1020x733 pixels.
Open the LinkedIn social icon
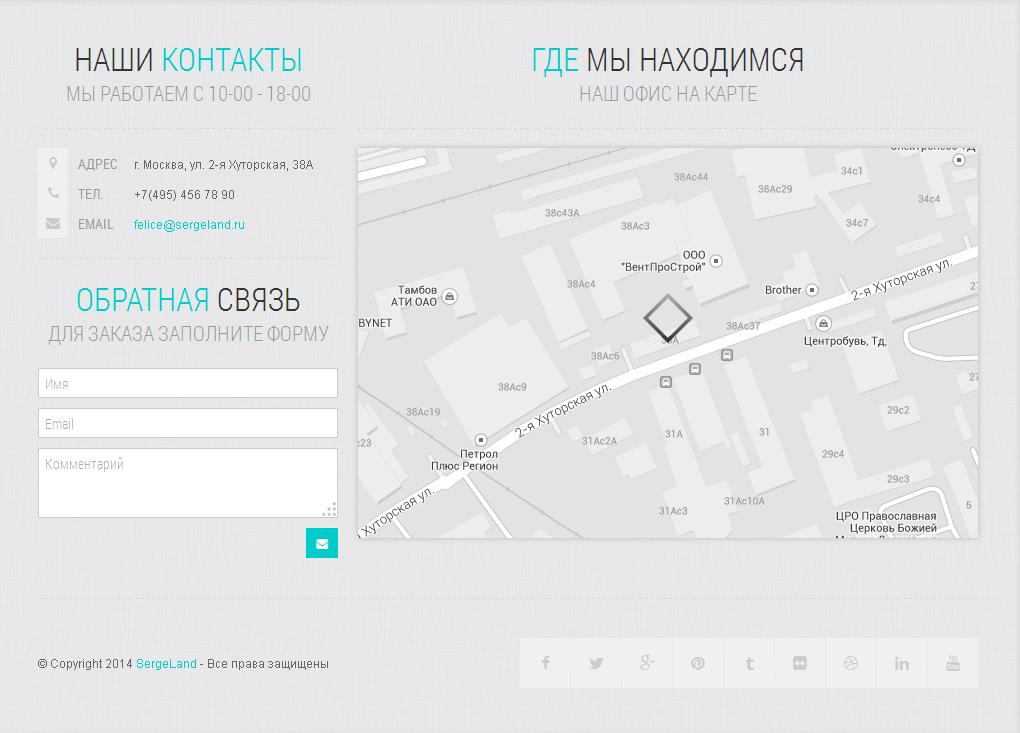[901, 663]
